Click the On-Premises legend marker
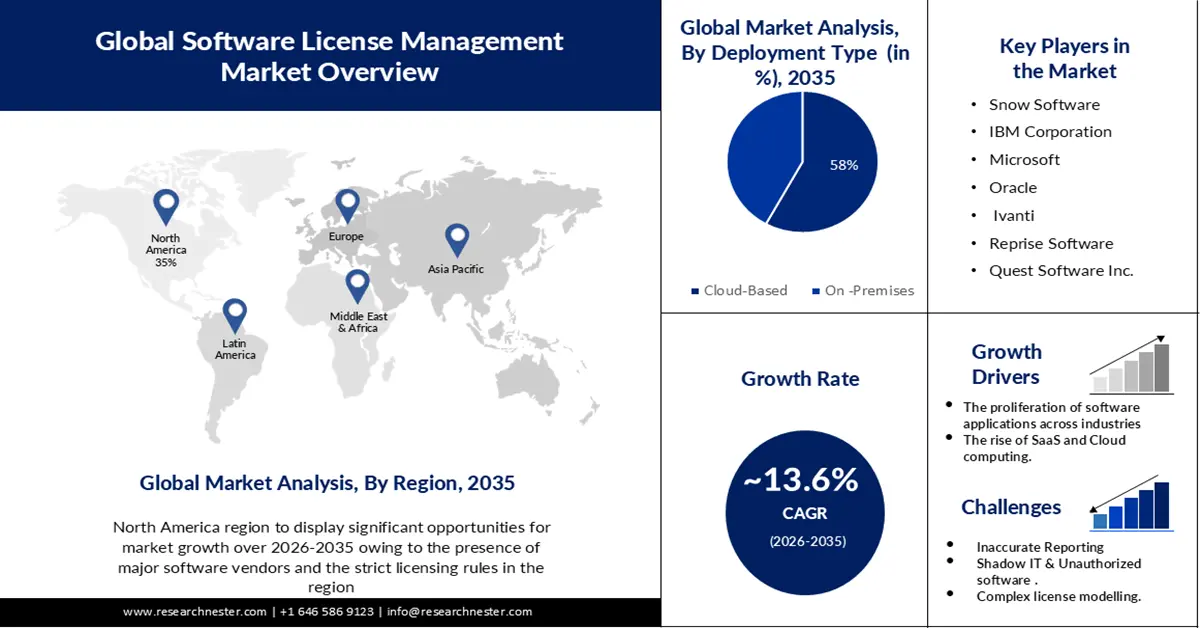 (x=815, y=291)
